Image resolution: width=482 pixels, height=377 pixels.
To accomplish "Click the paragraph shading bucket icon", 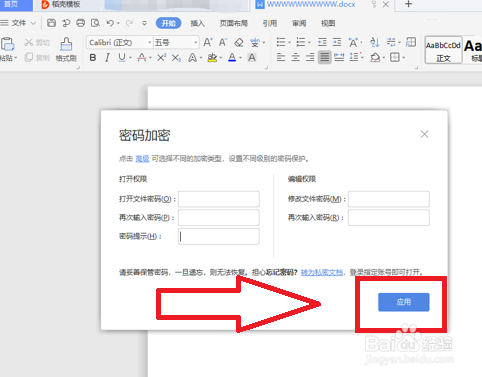I will coord(375,58).
